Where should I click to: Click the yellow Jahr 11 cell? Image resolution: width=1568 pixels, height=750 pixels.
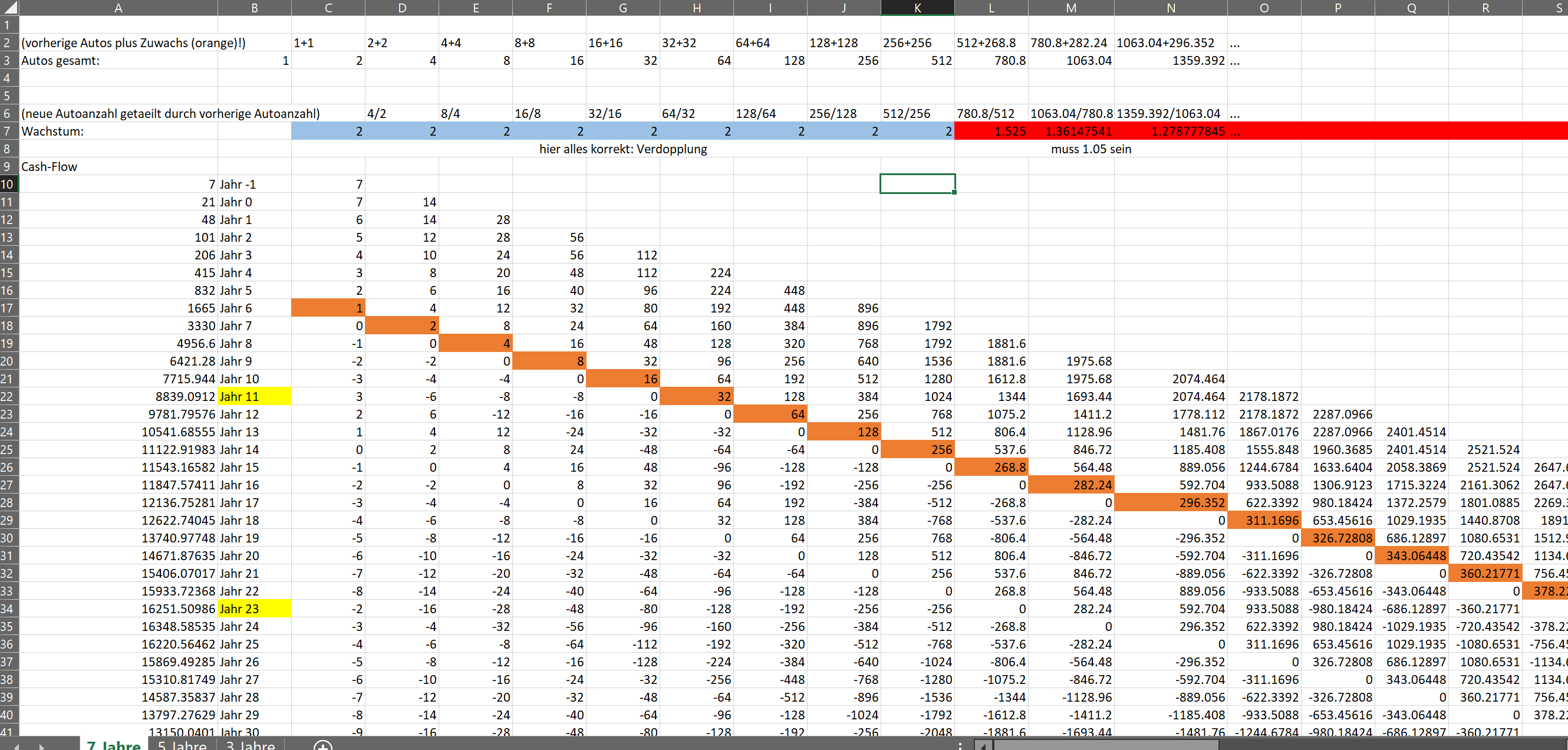(x=254, y=396)
